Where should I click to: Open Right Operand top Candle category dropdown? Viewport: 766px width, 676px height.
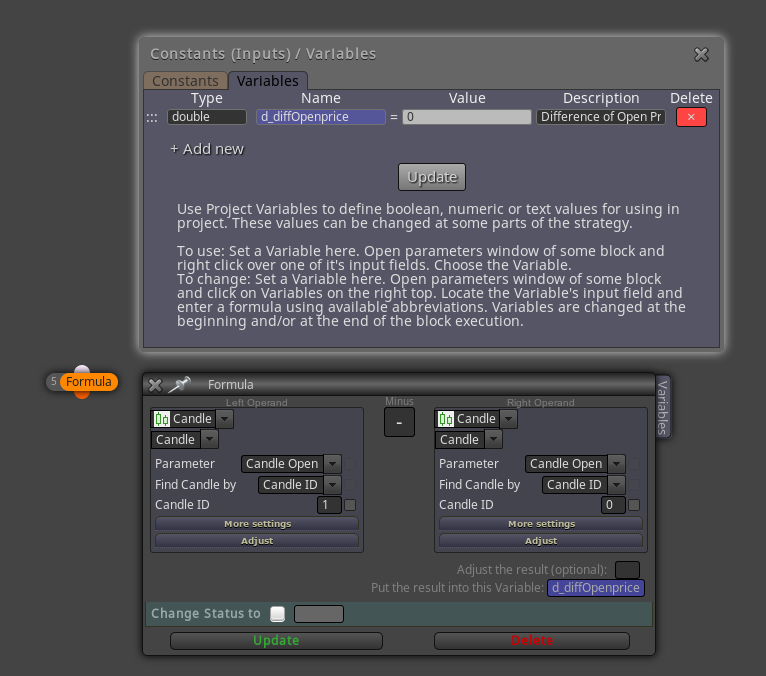(509, 419)
